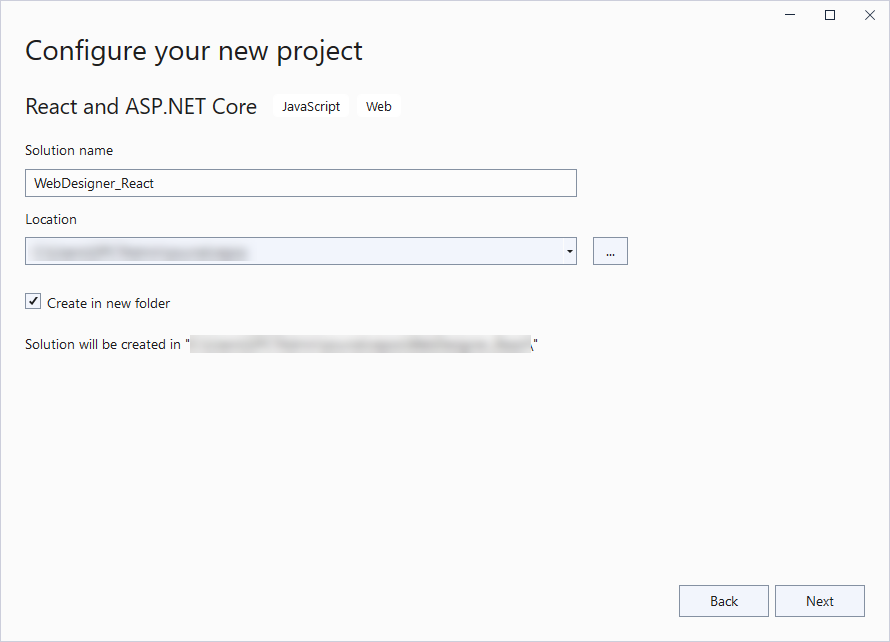Browse for location with ellipsis button

tap(610, 251)
